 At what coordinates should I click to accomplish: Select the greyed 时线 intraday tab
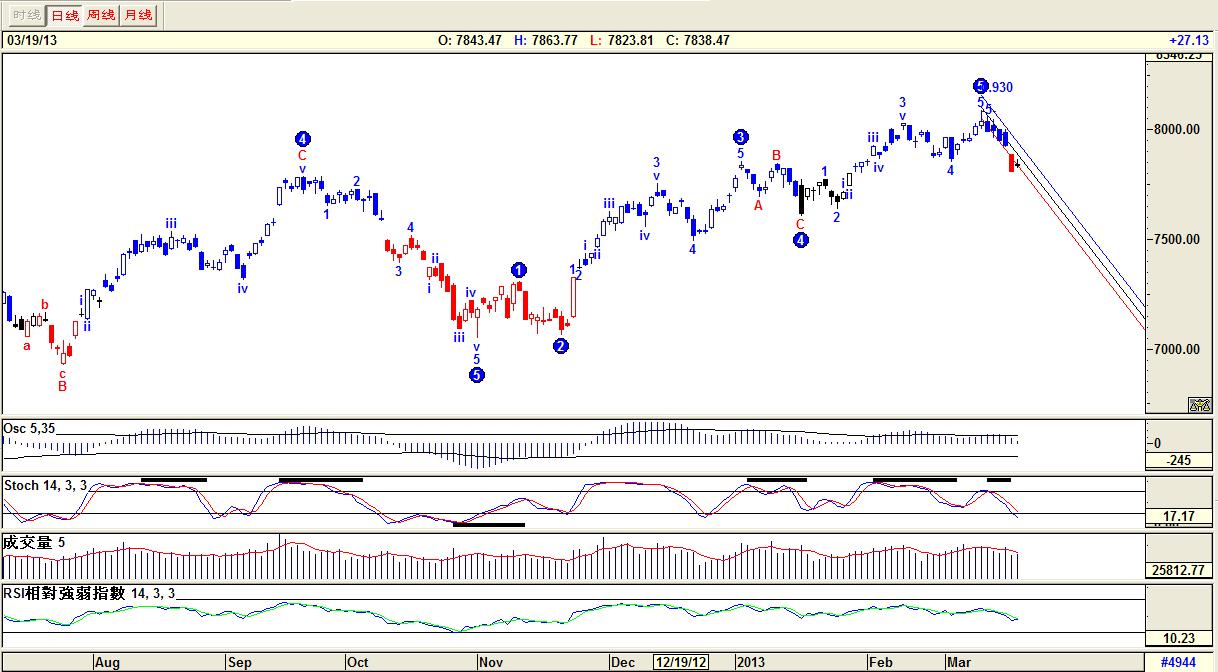(27, 15)
